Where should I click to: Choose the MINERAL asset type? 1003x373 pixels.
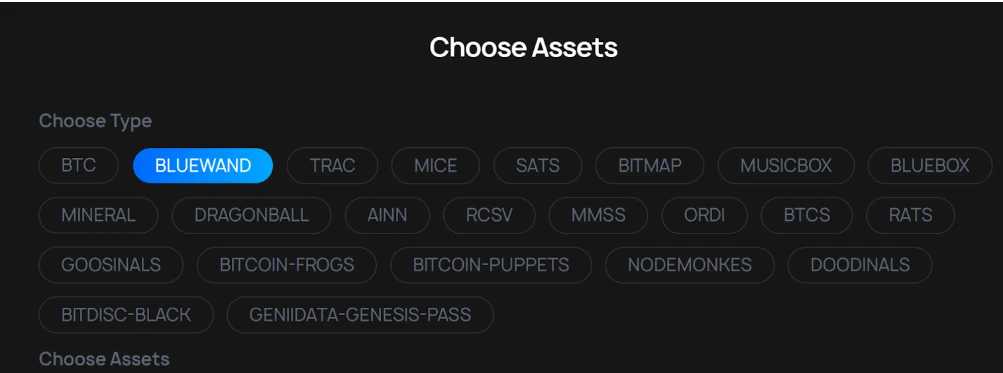coord(99,215)
